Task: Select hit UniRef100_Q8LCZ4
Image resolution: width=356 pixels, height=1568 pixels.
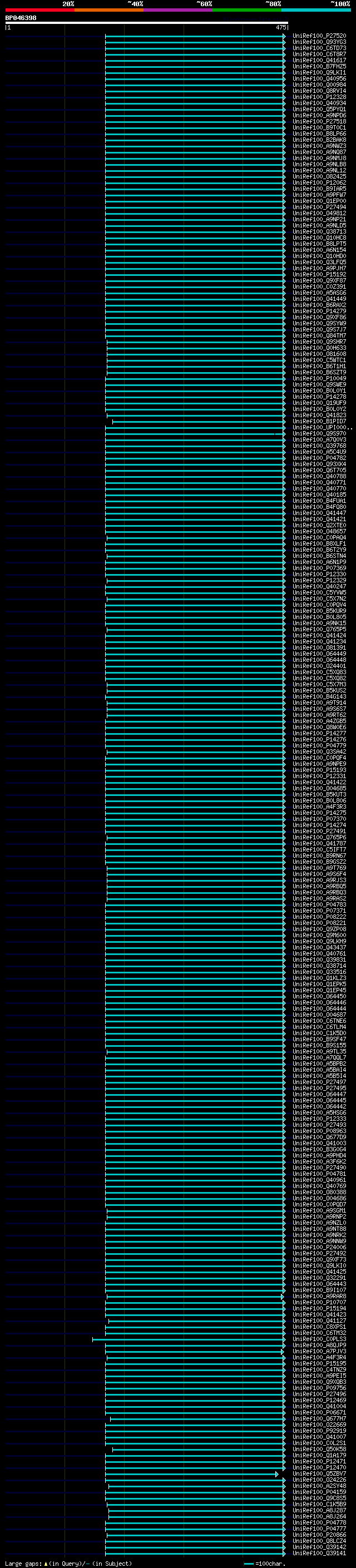Action: (x=319, y=1541)
